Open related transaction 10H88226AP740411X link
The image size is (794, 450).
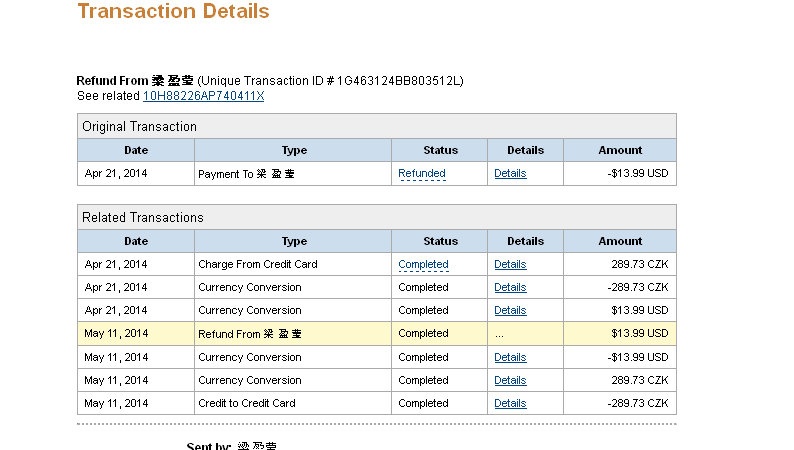(203, 96)
